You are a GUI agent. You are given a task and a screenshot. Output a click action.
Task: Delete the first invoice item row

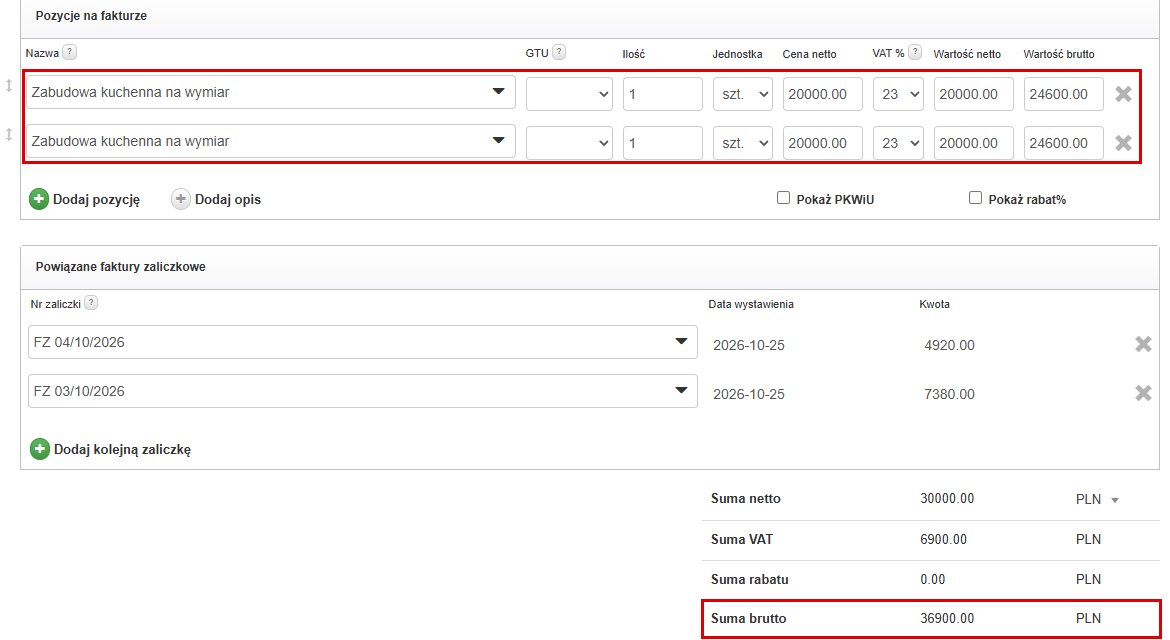(x=1123, y=94)
